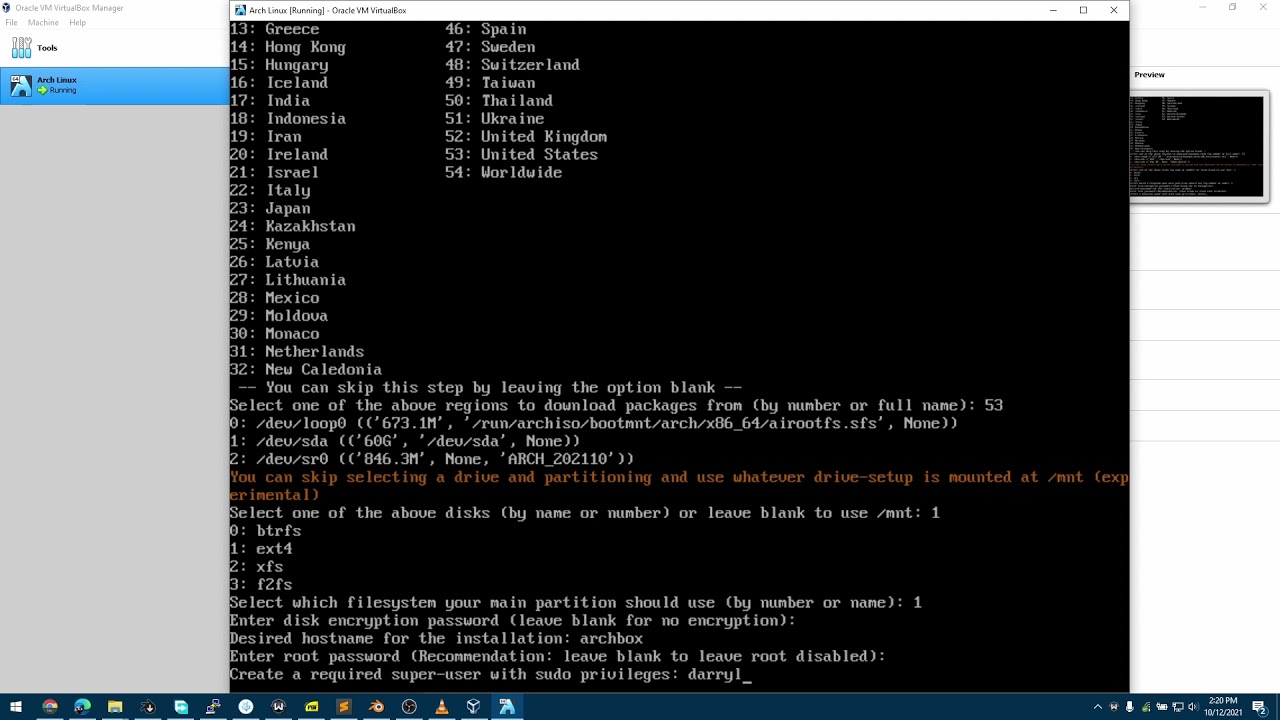The height and width of the screenshot is (720, 1280).
Task: Close the Arch Linux VM window
Action: tap(1114, 10)
